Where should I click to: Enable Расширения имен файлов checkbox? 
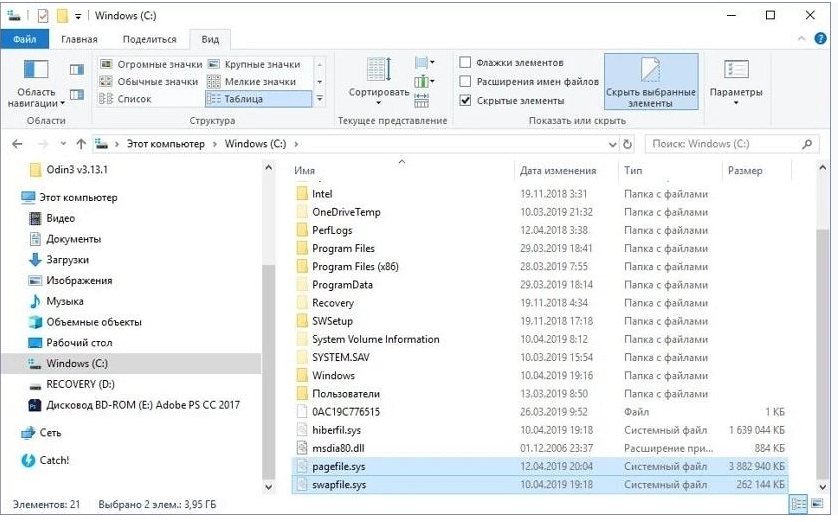coord(465,82)
